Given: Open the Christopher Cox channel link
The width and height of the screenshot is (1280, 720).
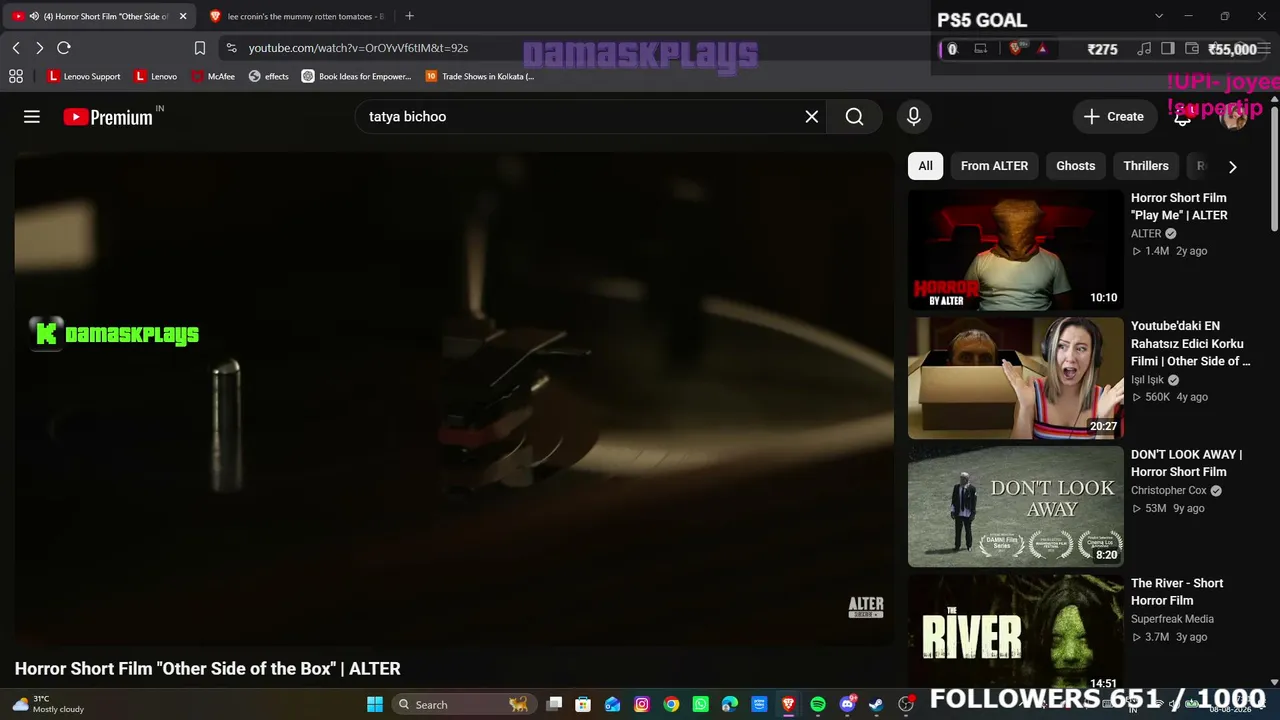Looking at the screenshot, I should click(1169, 490).
